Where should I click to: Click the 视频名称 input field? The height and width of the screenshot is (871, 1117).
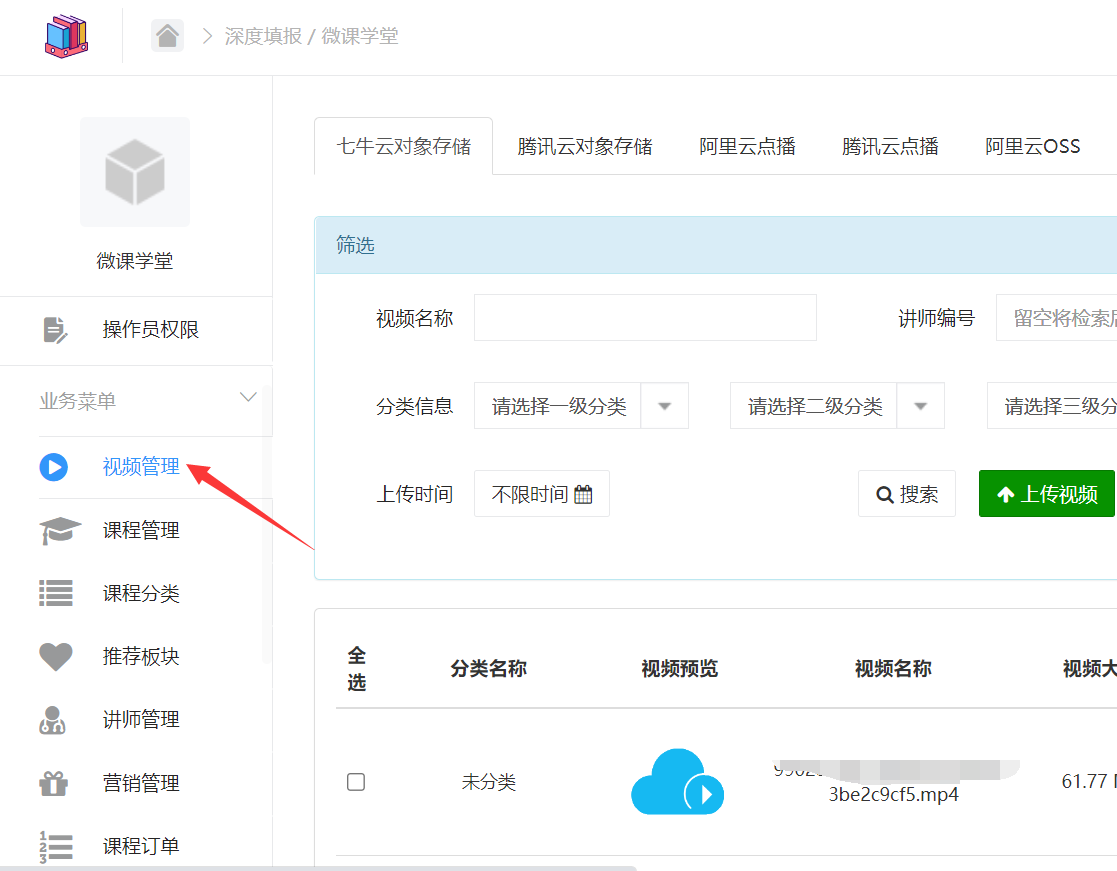point(645,318)
